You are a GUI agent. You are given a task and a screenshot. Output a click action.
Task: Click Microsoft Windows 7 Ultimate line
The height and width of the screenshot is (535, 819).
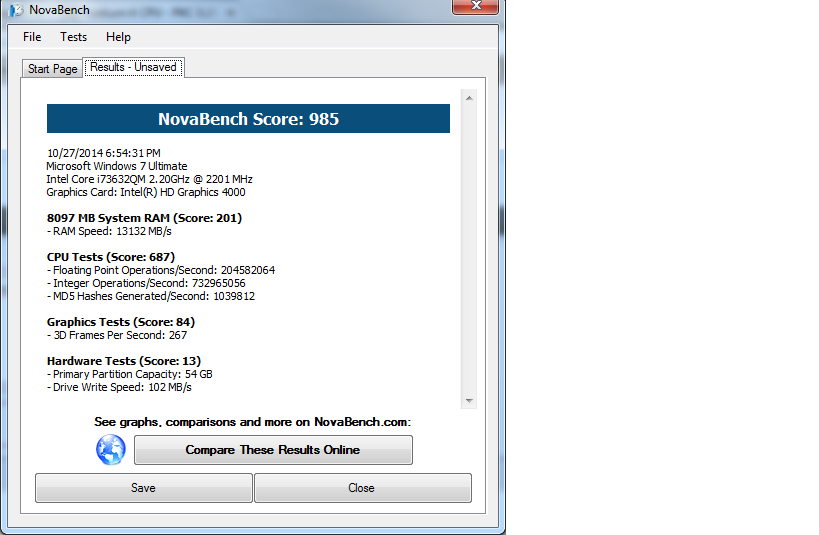116,166
